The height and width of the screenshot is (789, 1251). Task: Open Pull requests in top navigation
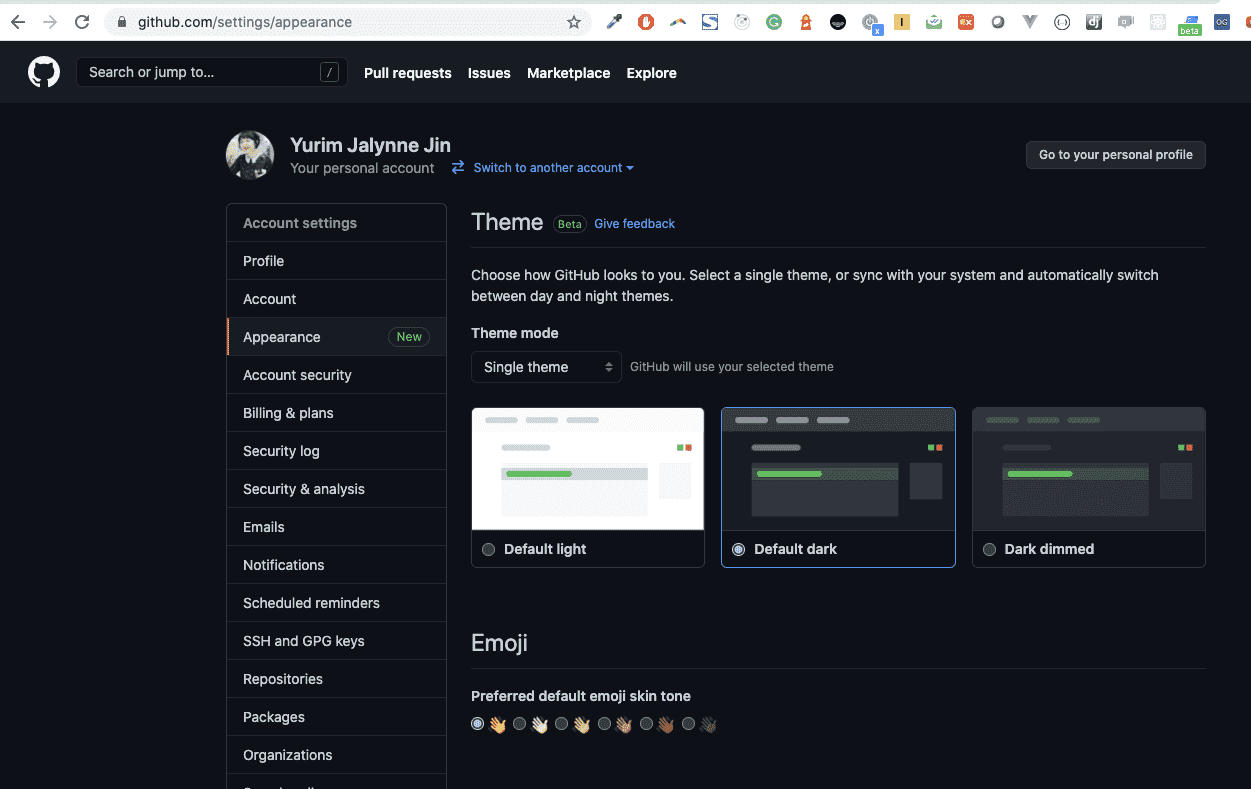tap(407, 73)
